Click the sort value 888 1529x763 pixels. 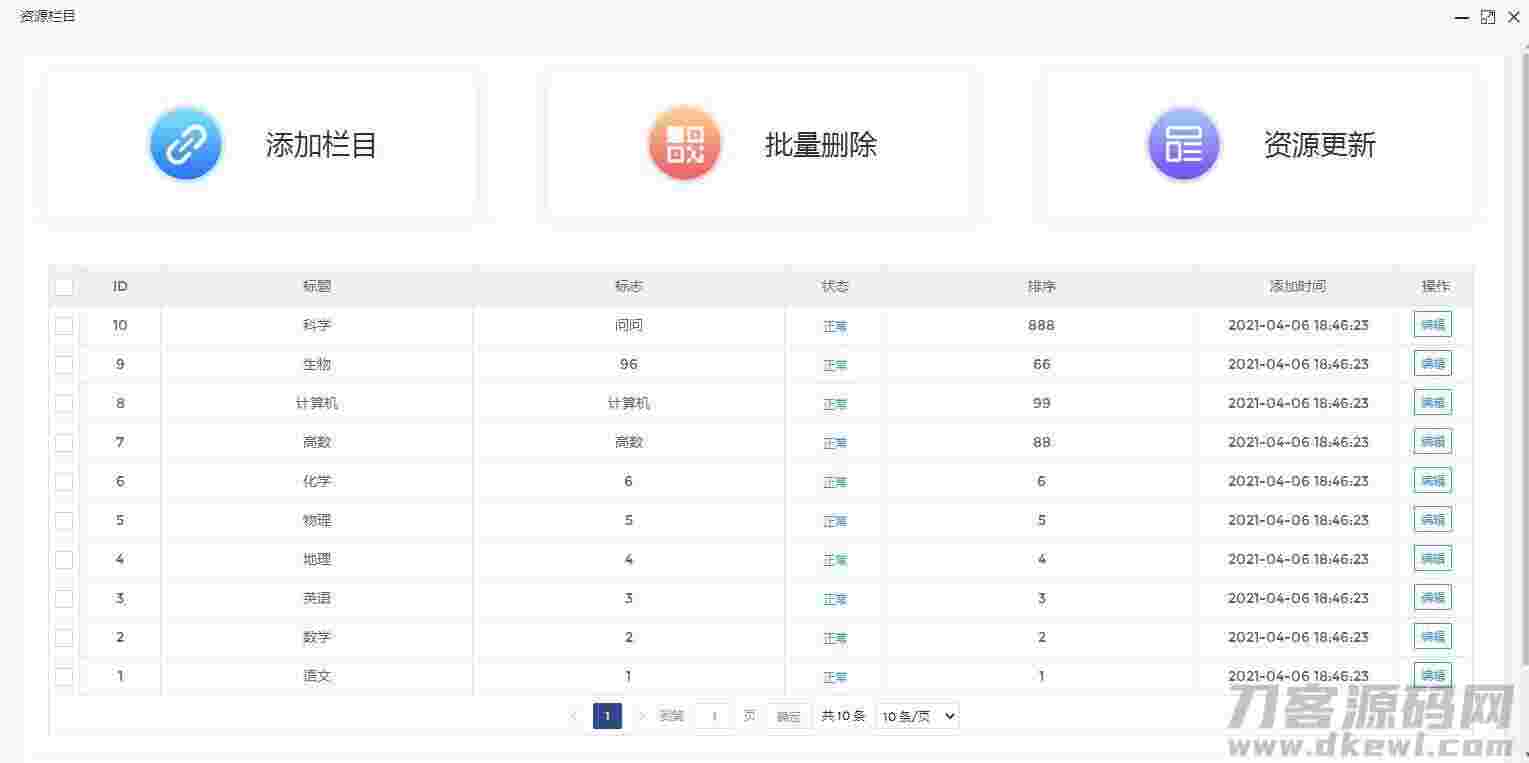1041,325
